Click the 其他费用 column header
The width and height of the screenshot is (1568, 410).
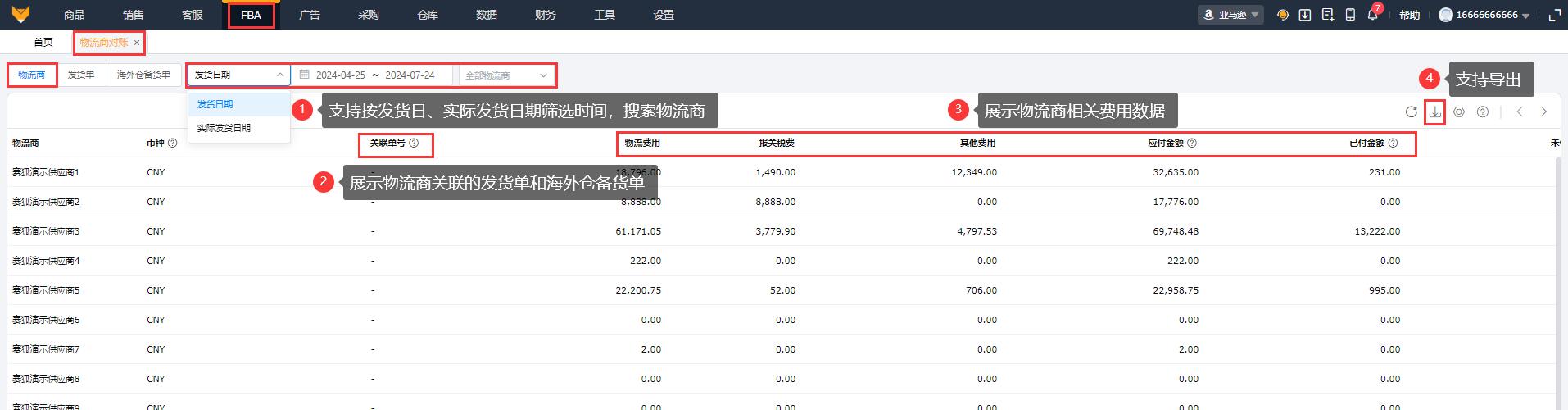pyautogui.click(x=977, y=143)
